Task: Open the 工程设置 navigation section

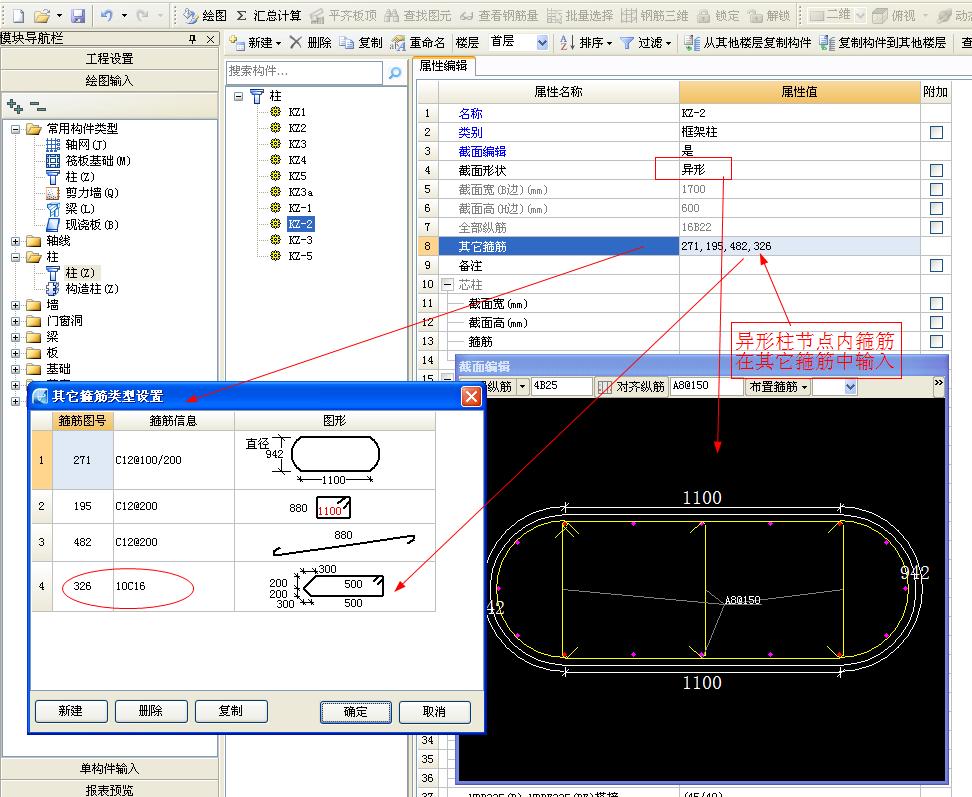Action: [110, 59]
